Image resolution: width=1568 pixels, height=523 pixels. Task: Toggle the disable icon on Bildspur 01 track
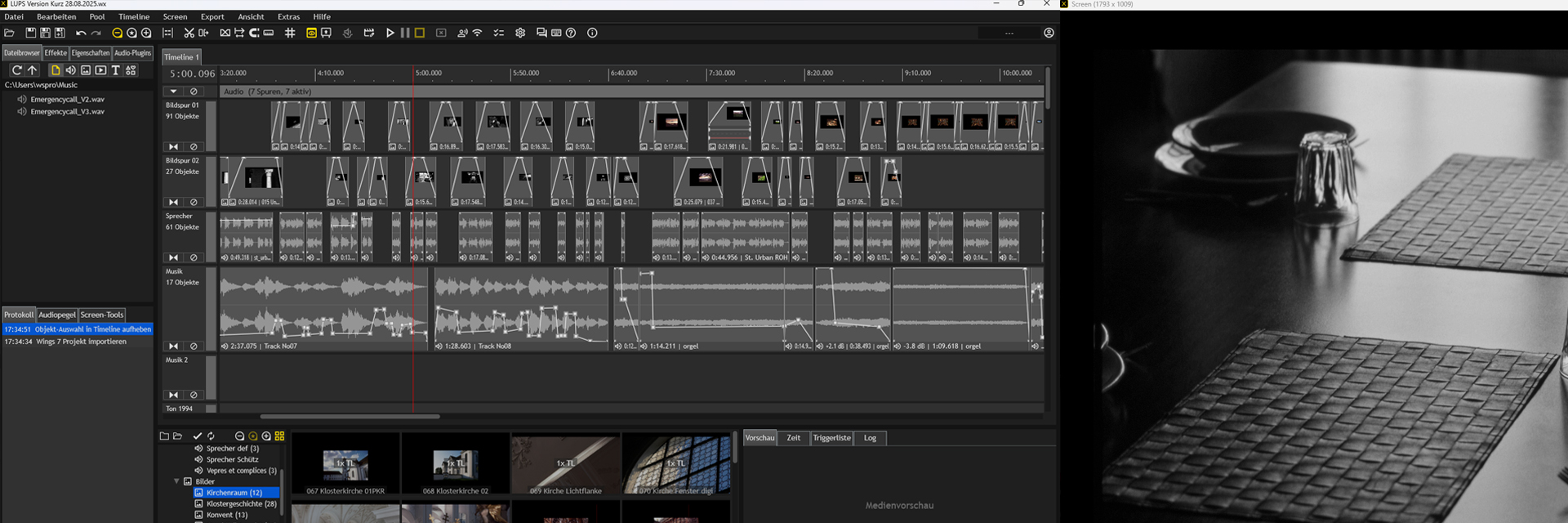pos(194,147)
